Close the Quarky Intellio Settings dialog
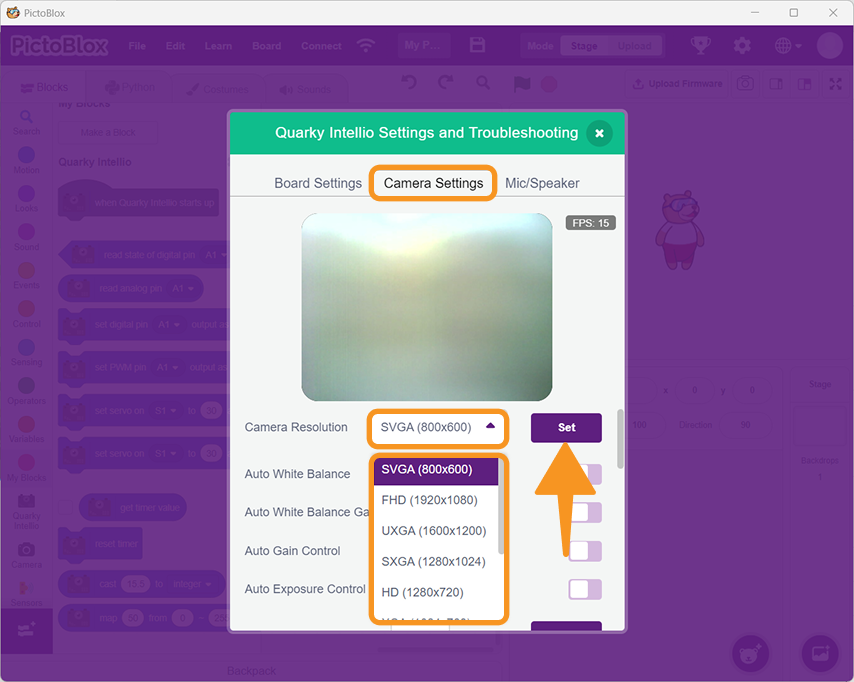854x682 pixels. tap(598, 133)
